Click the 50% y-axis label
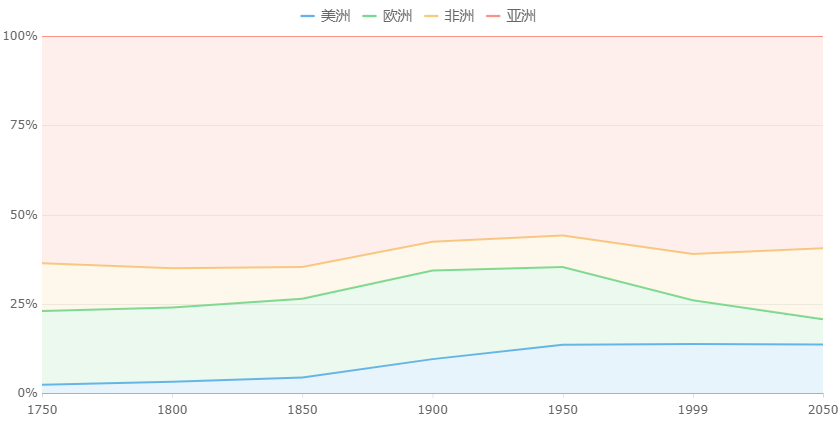Image resolution: width=840 pixels, height=426 pixels. click(x=20, y=215)
